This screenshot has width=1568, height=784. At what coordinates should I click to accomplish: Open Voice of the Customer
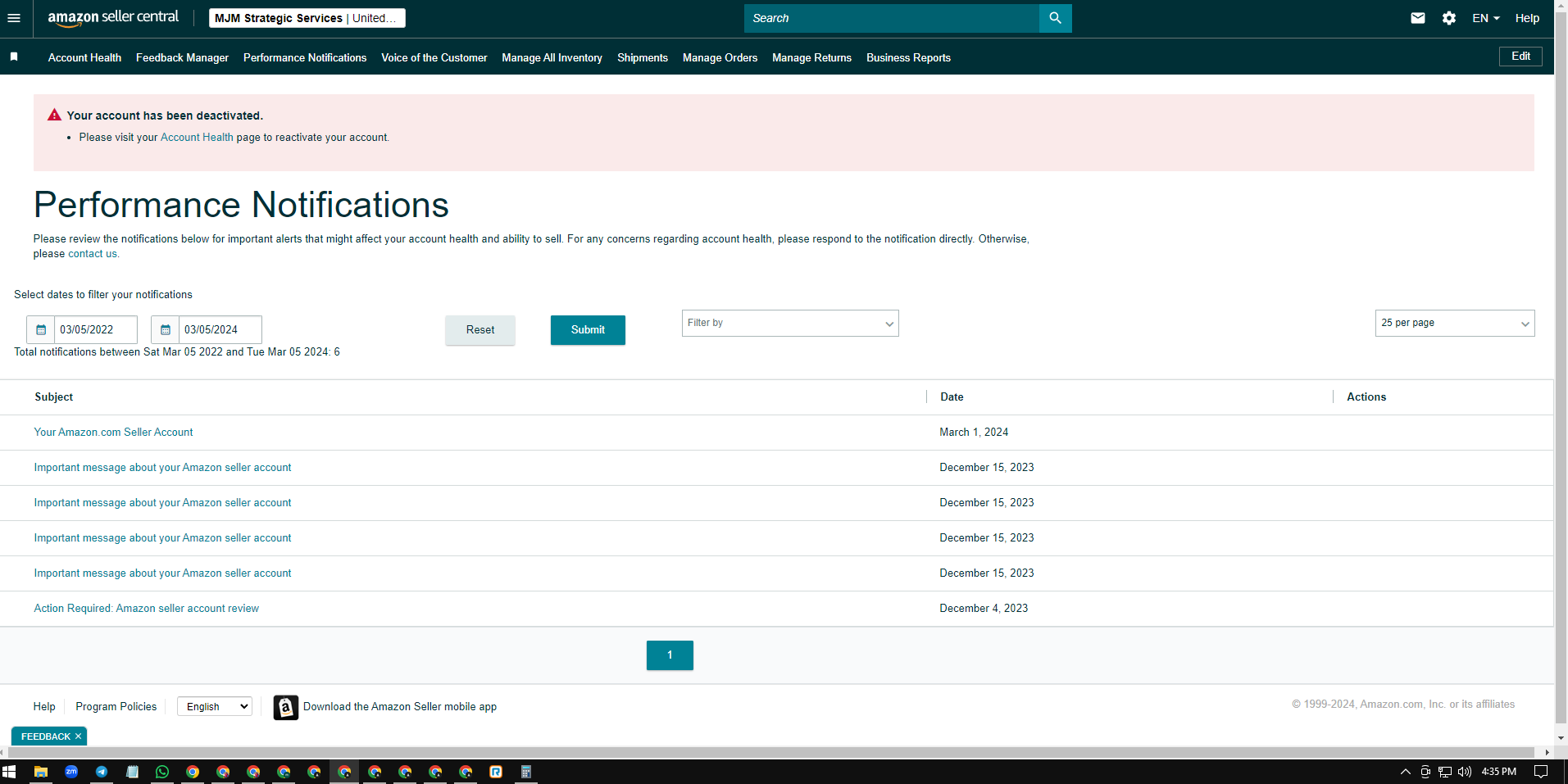pyautogui.click(x=434, y=57)
